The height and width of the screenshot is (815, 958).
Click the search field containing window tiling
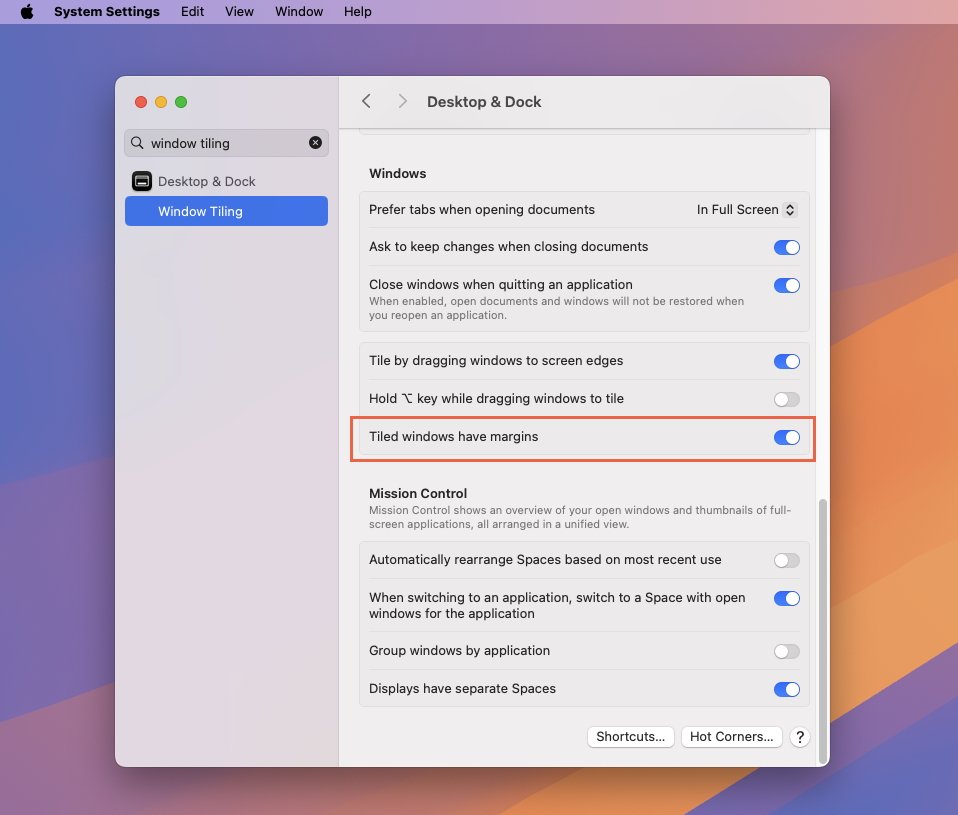pyautogui.click(x=226, y=143)
